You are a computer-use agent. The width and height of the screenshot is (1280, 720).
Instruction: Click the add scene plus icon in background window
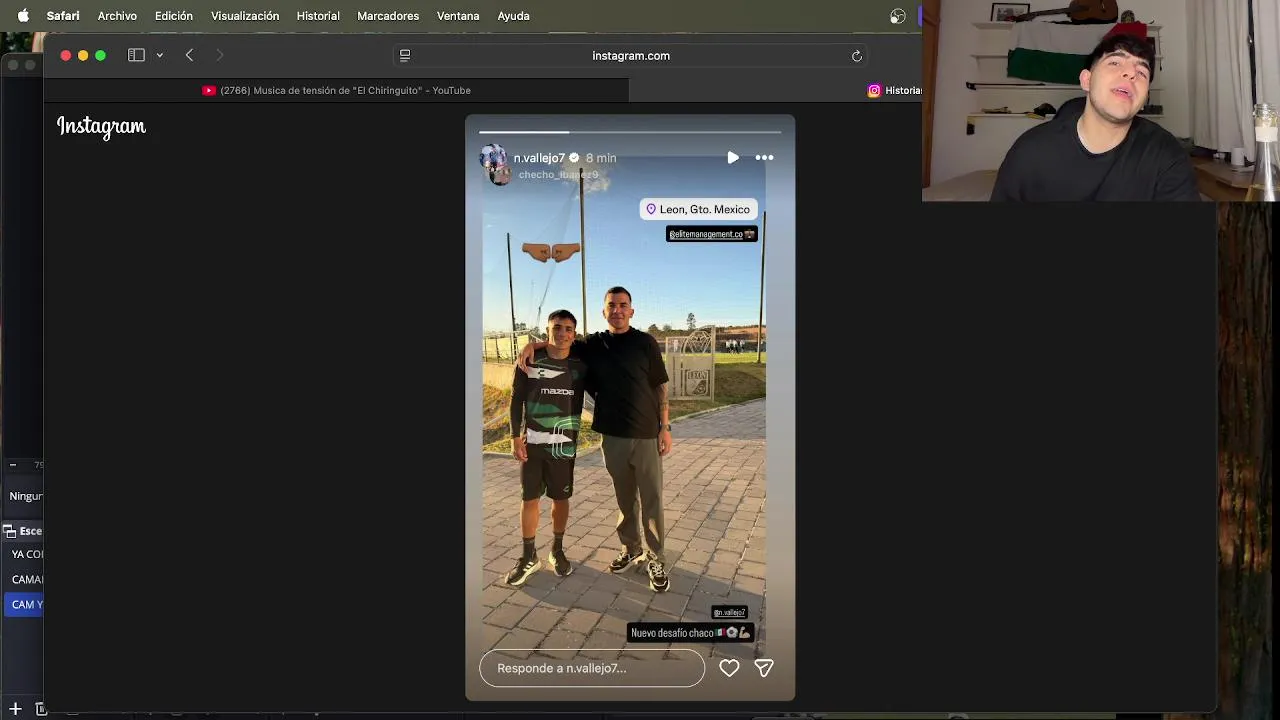tap(15, 709)
